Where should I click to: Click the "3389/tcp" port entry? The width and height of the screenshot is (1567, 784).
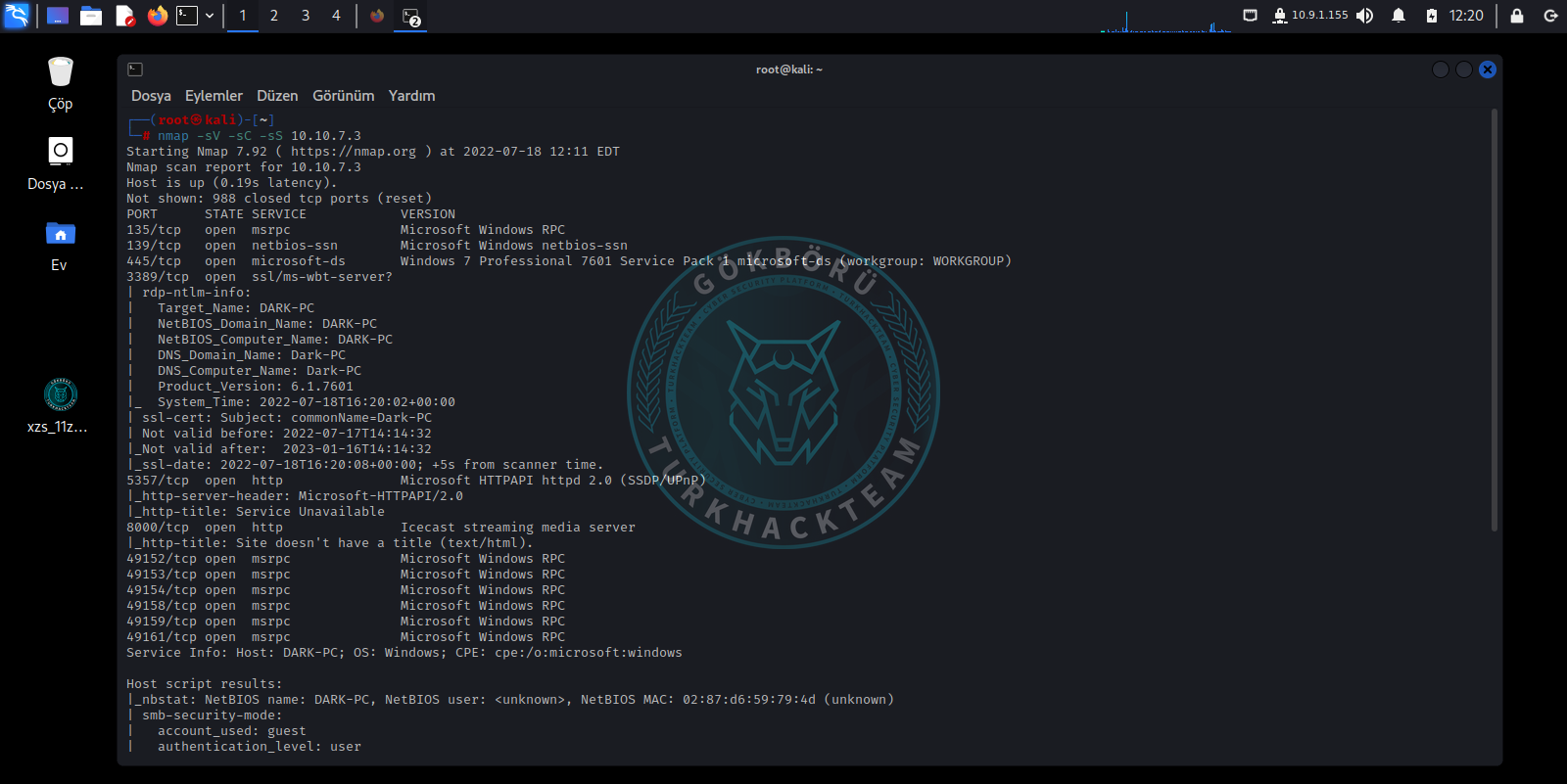click(158, 277)
